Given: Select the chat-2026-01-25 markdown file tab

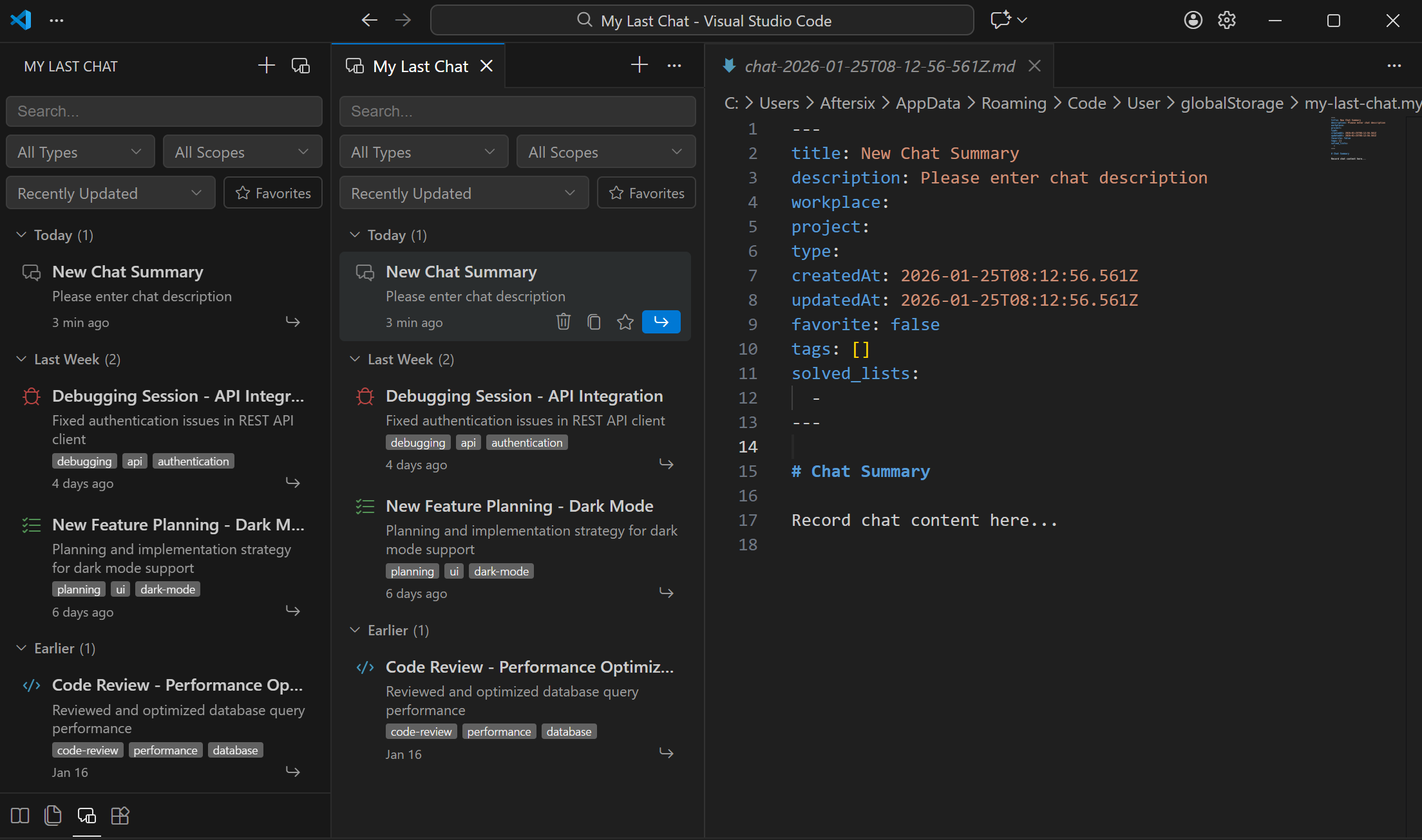Looking at the screenshot, I should pos(879,66).
